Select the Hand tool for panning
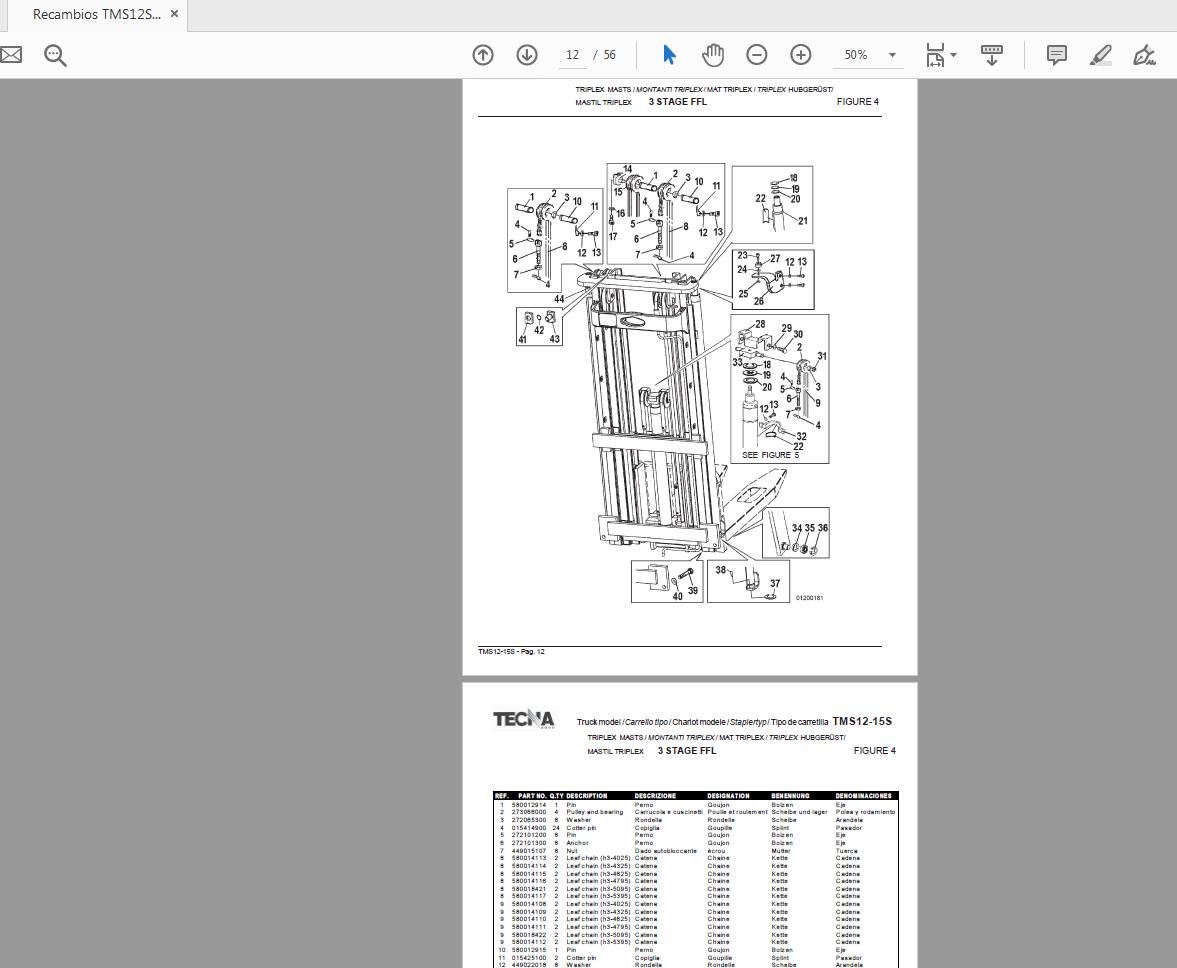Viewport: 1177px width, 968px height. click(713, 55)
